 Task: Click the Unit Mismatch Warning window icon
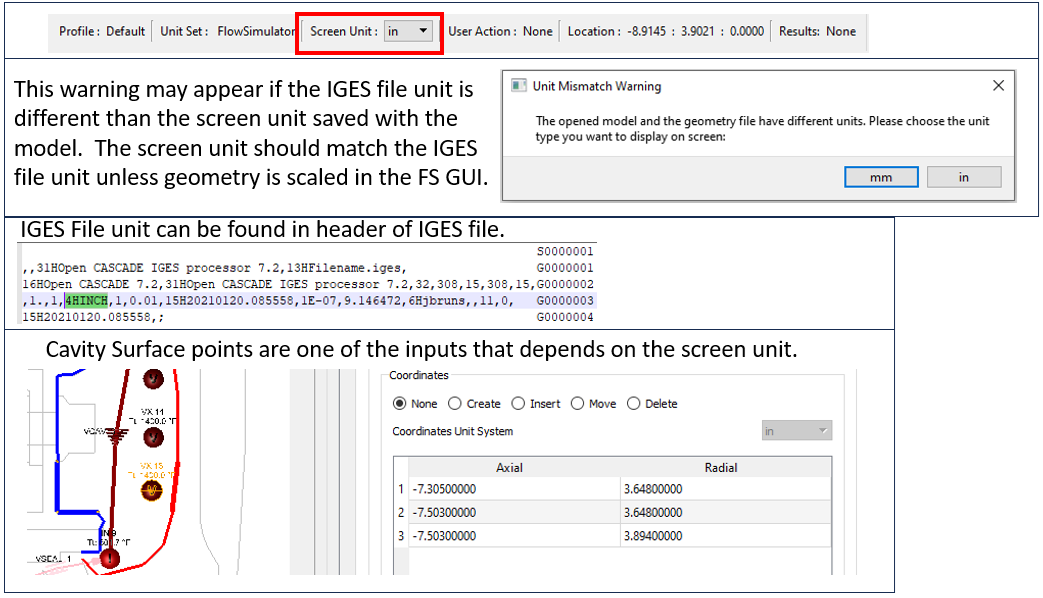(518, 86)
